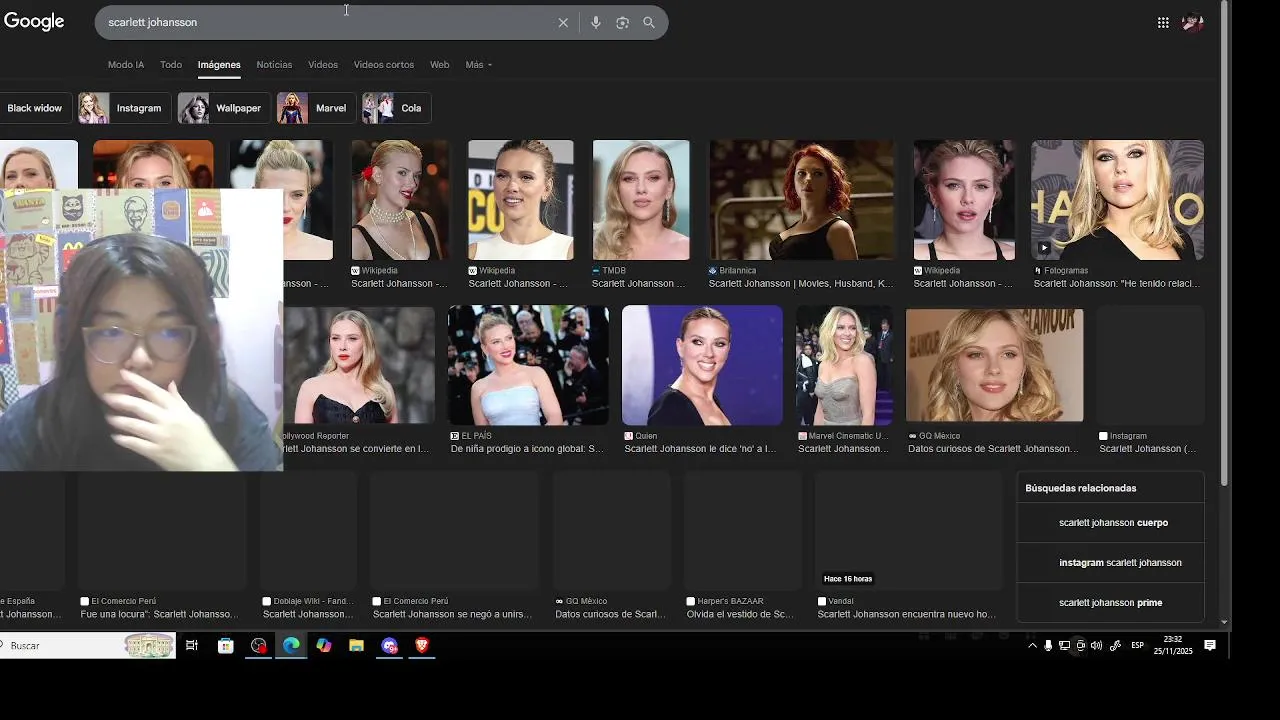Show hidden tray icons chevron

[x=1032, y=646]
